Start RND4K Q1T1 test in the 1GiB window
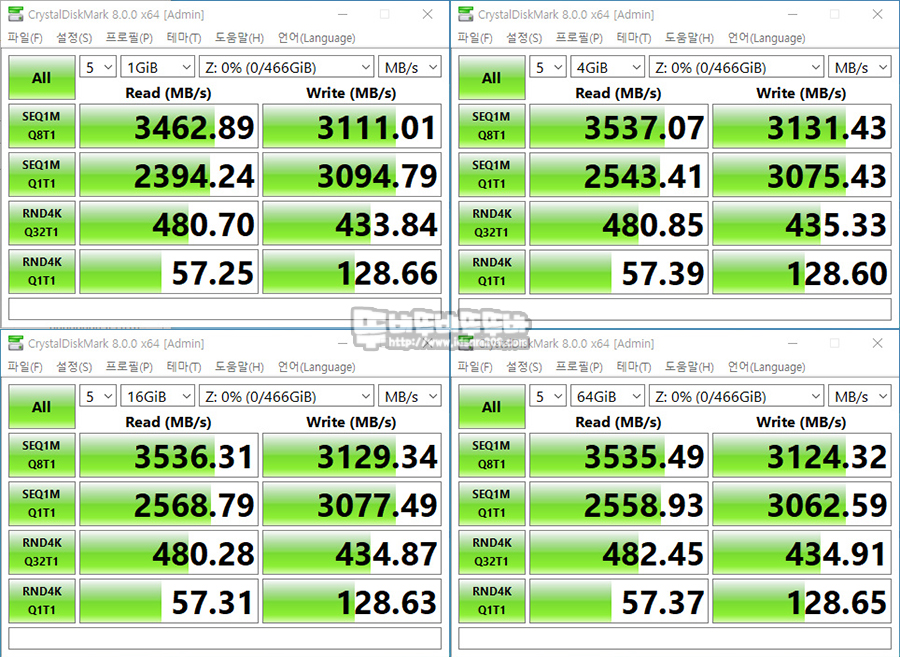The height and width of the screenshot is (657, 900). tap(42, 271)
